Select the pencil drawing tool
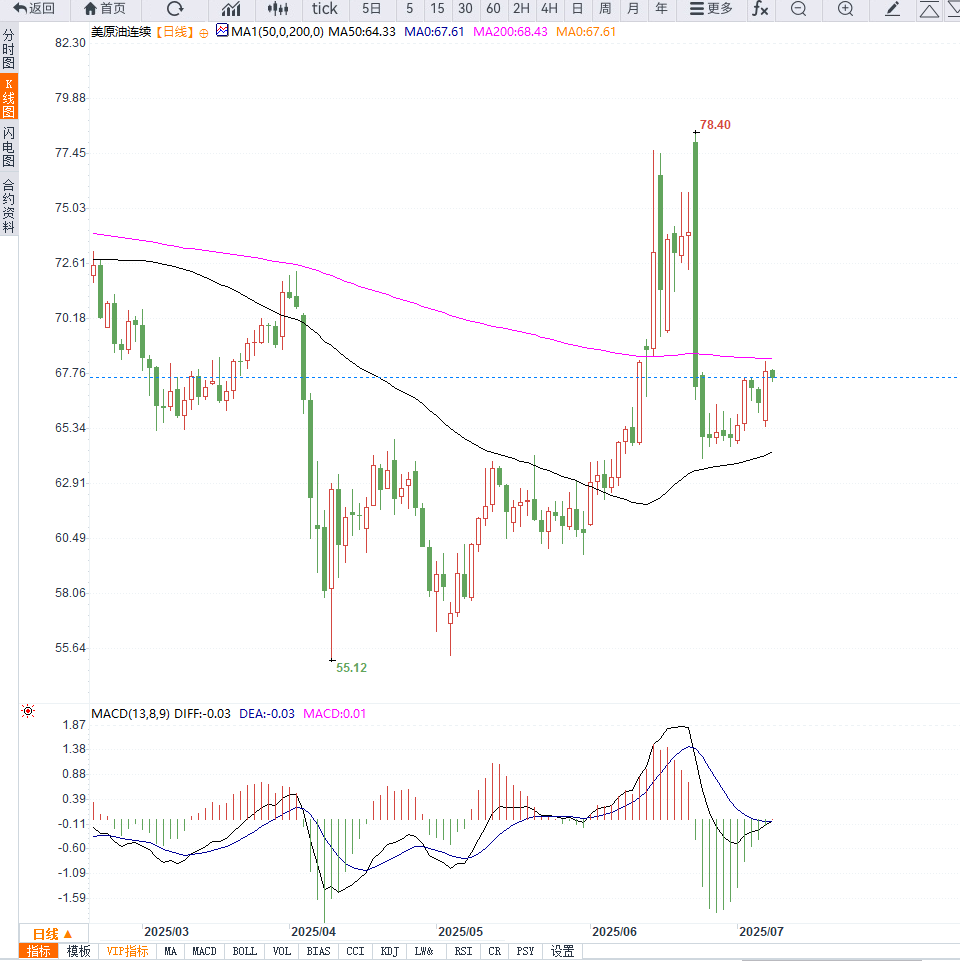This screenshot has height=961, width=960. click(x=893, y=9)
